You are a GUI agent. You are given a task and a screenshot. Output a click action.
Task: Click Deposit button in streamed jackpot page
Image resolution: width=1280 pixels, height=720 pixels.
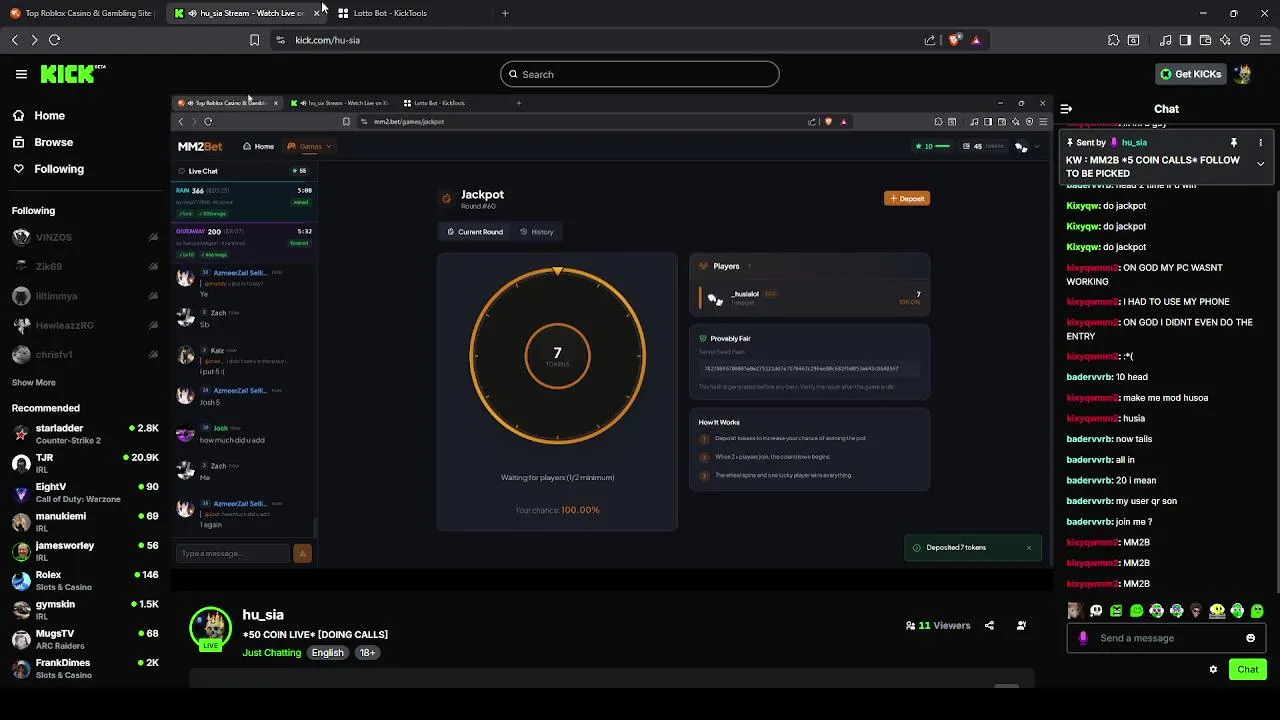(x=907, y=198)
